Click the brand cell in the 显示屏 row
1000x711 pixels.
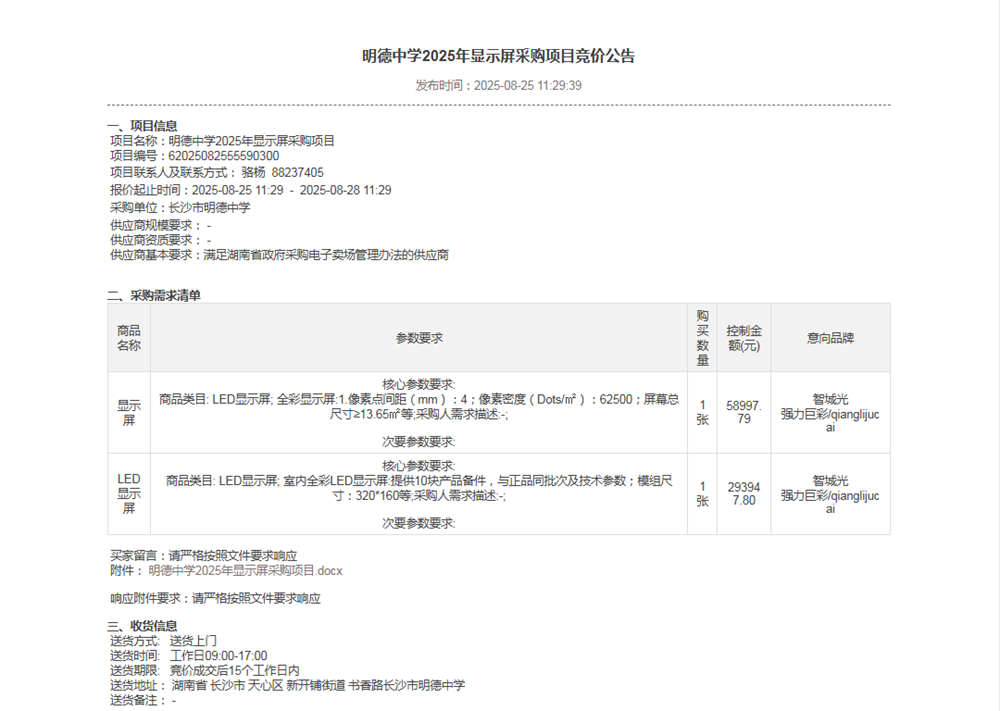coord(830,413)
